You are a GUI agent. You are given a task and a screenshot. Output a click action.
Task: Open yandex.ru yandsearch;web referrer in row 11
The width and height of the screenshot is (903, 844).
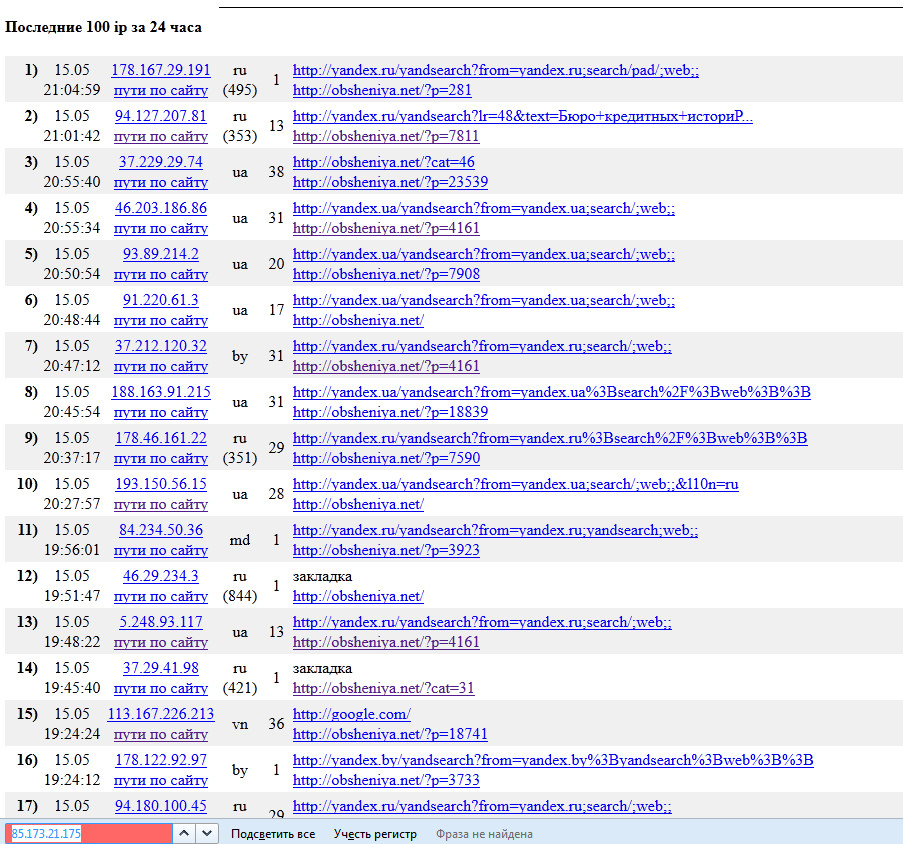tap(495, 531)
